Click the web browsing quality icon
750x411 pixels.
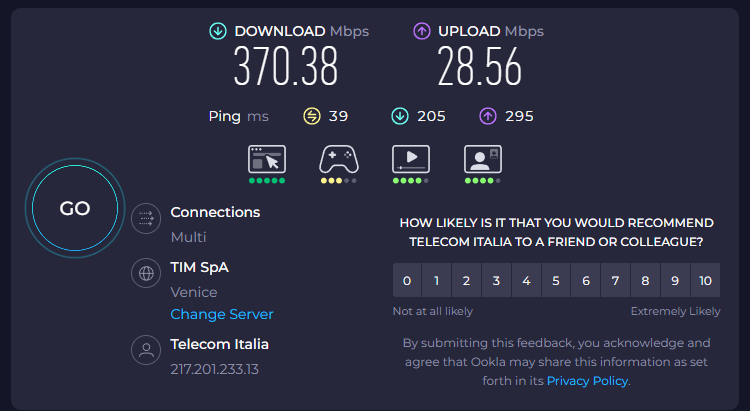click(x=267, y=160)
